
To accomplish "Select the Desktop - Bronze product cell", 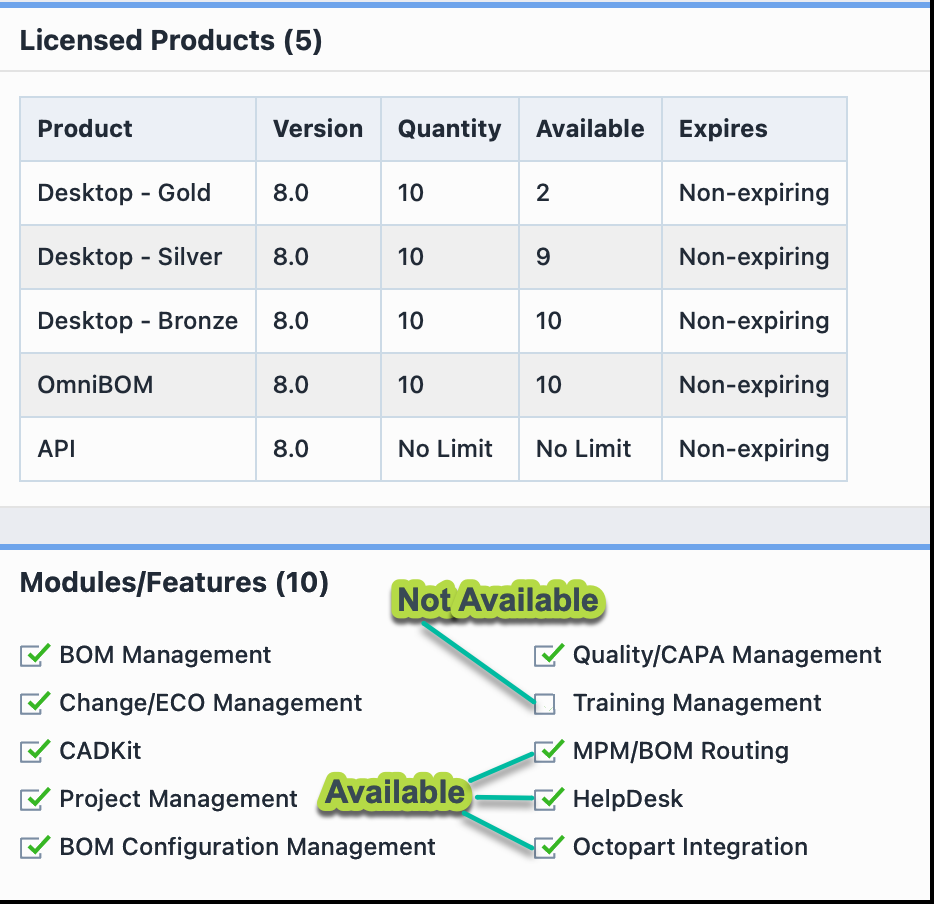I will coord(138,321).
